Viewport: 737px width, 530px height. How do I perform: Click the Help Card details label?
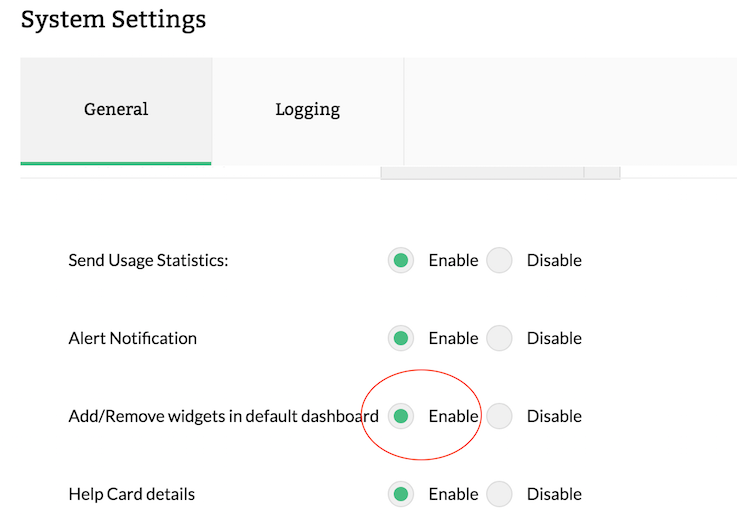pos(131,494)
